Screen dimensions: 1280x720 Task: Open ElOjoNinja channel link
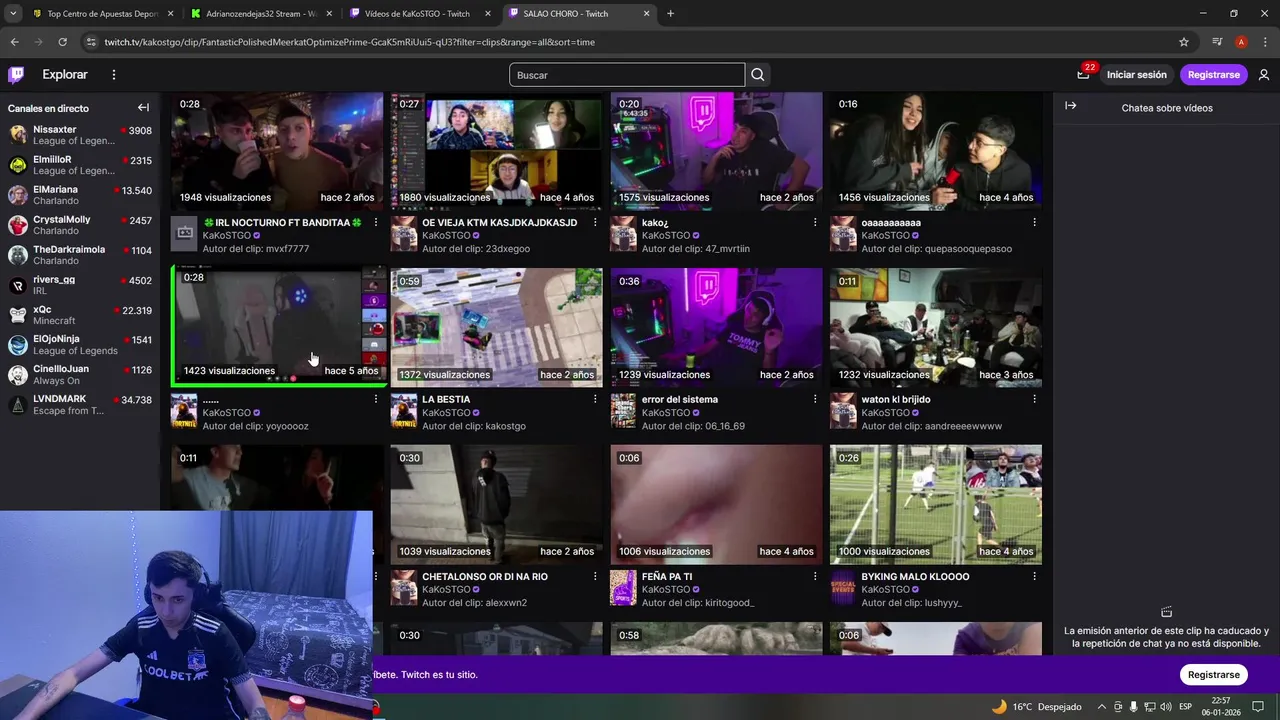point(78,345)
